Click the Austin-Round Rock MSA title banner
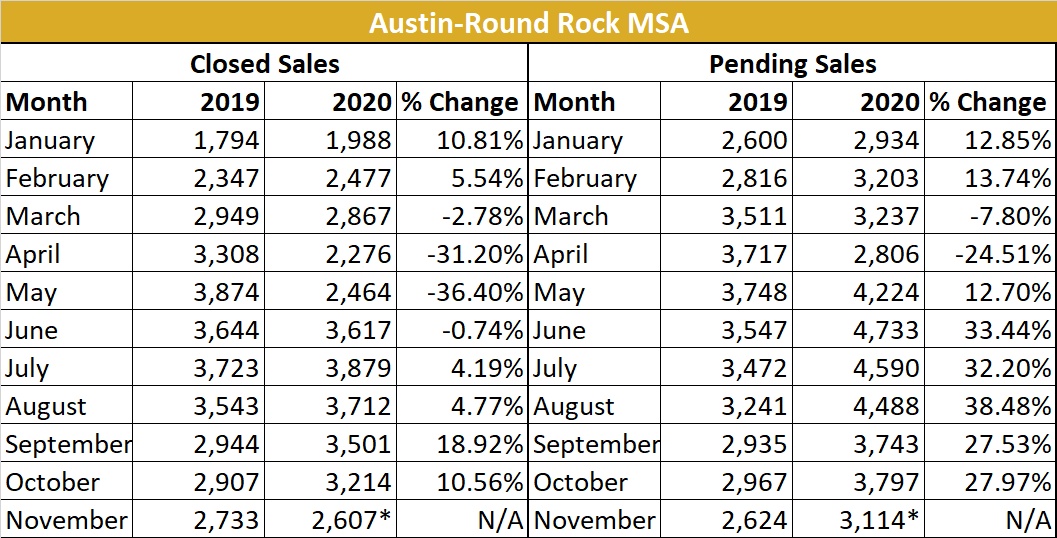This screenshot has width=1057, height=538. click(528, 22)
